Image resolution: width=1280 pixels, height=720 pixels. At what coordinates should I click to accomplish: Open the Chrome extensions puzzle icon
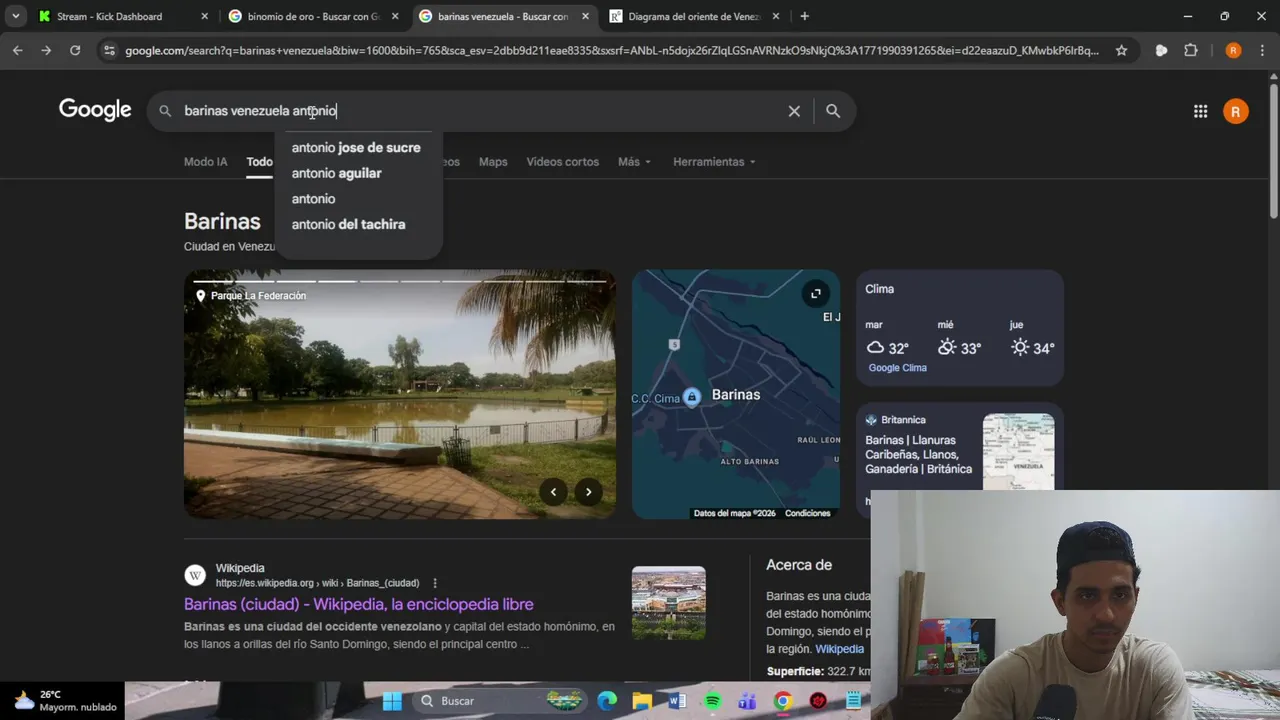click(x=1190, y=50)
